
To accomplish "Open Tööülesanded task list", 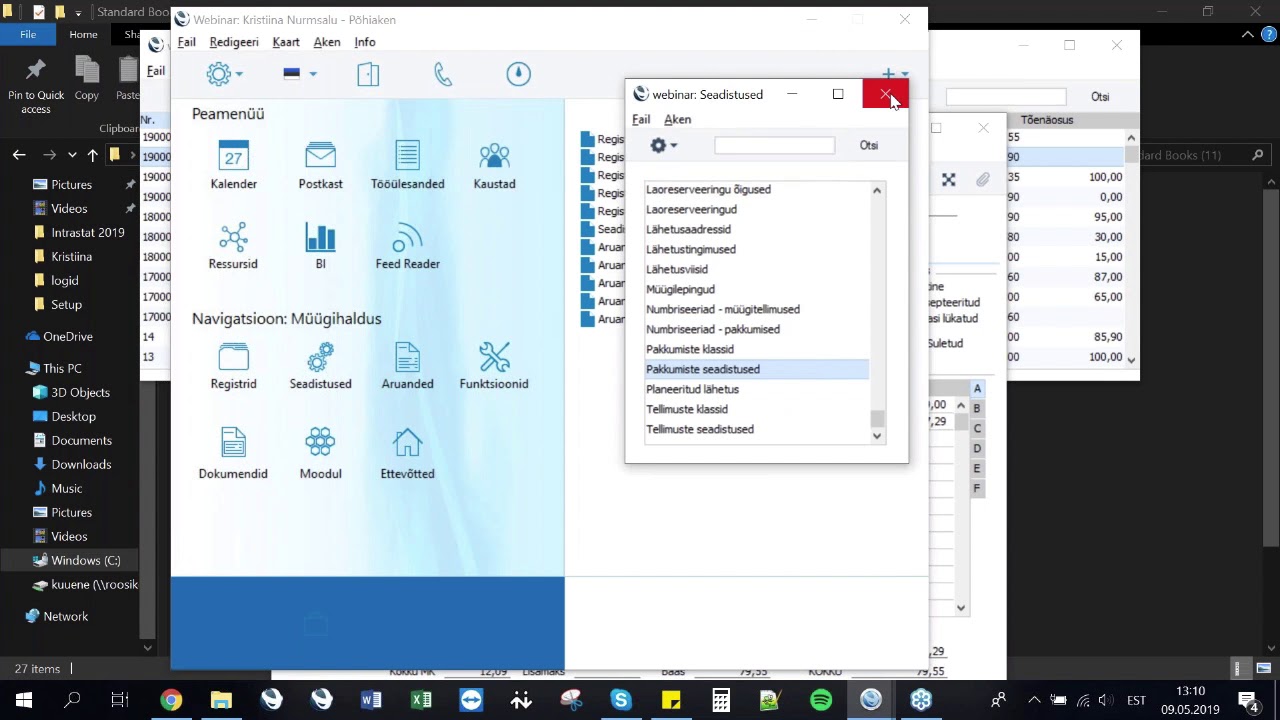I will [x=407, y=165].
